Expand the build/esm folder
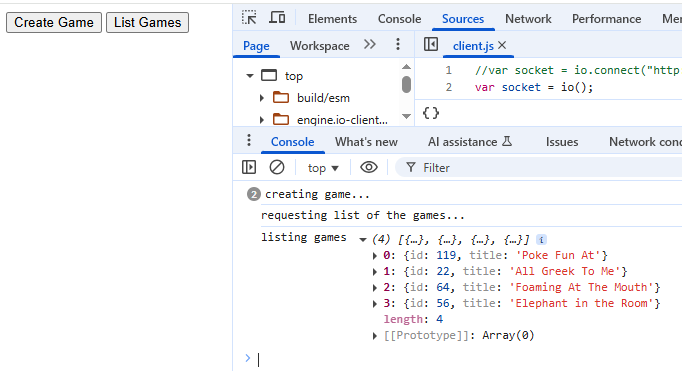Viewport: 682px width, 371px height. point(262,98)
